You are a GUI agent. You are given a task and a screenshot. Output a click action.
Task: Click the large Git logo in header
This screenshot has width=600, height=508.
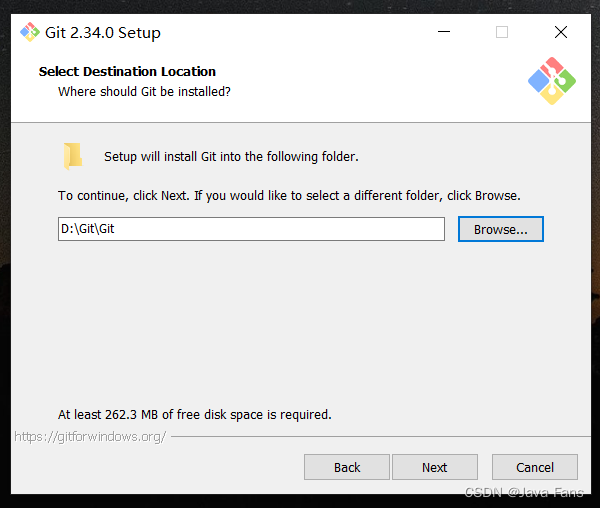552,81
